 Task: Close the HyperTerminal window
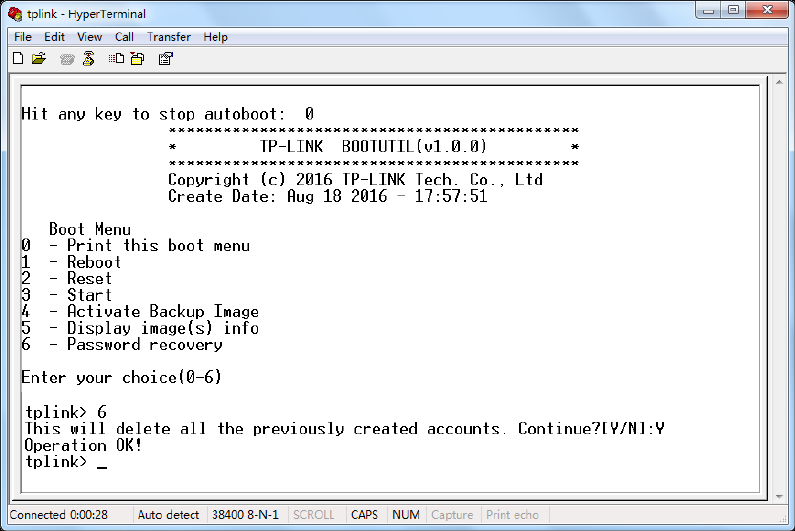(767, 10)
